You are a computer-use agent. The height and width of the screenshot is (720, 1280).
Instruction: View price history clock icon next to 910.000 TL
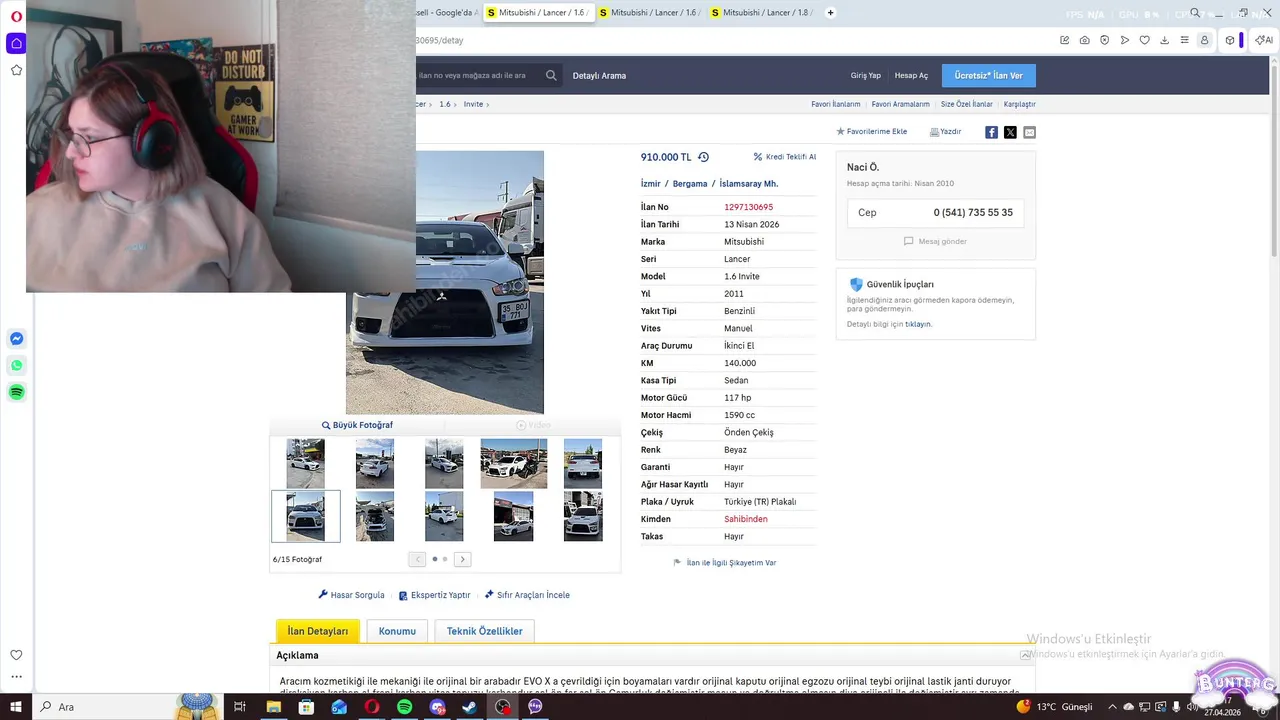[x=703, y=157]
